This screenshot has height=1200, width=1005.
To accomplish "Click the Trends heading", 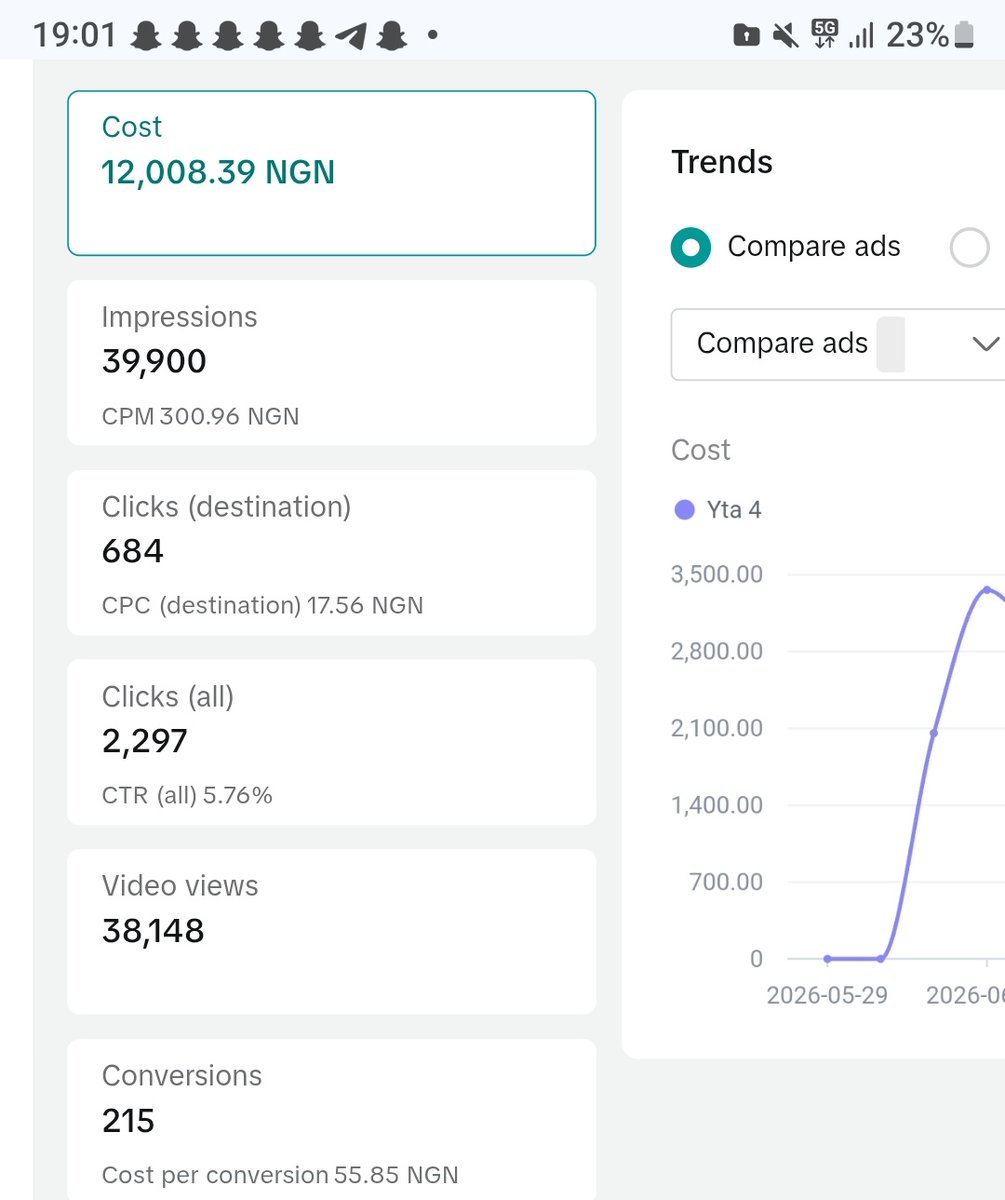I will click(722, 162).
